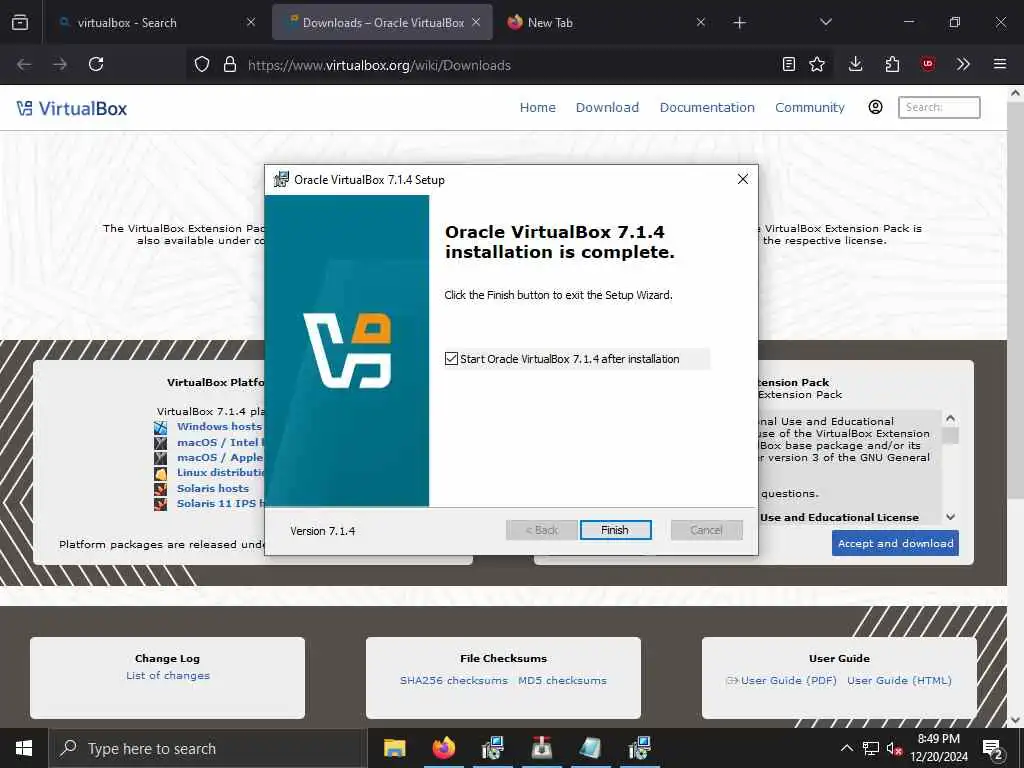
Task: Uncheck Start Oracle VirtualBox after installation
Action: point(451,359)
